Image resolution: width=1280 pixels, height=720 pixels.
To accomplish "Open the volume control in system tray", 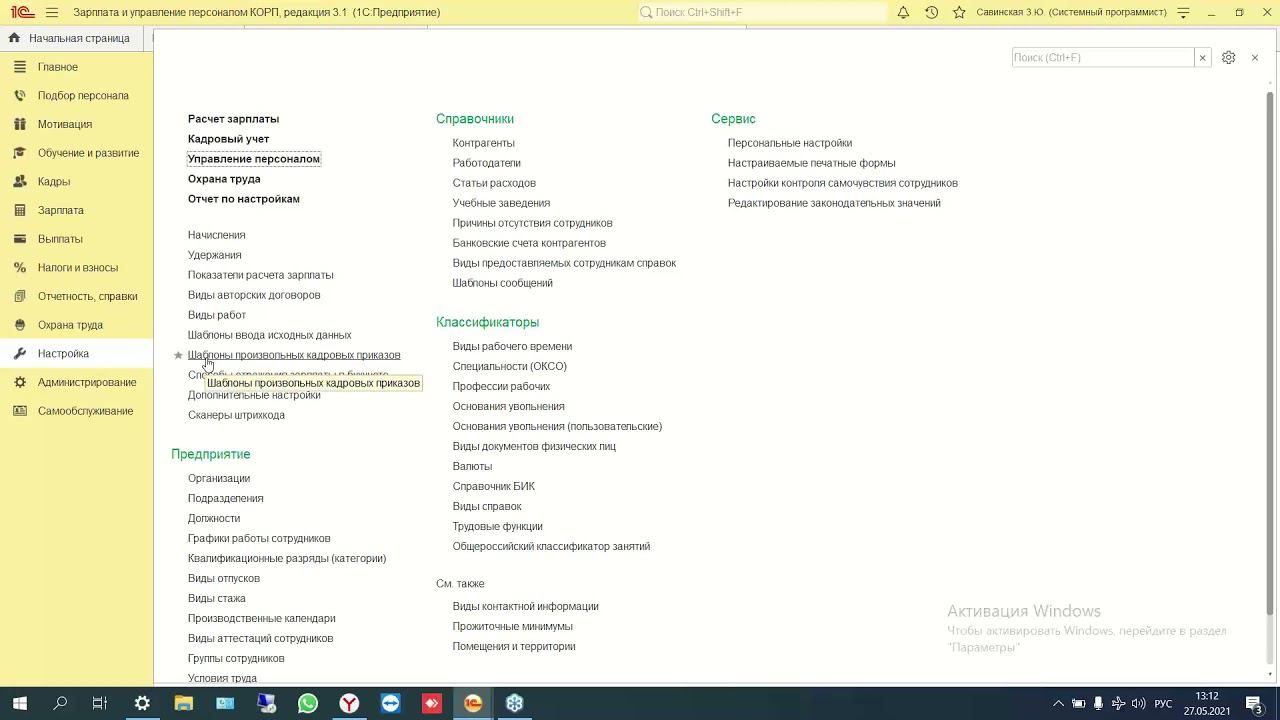I will (x=1138, y=703).
